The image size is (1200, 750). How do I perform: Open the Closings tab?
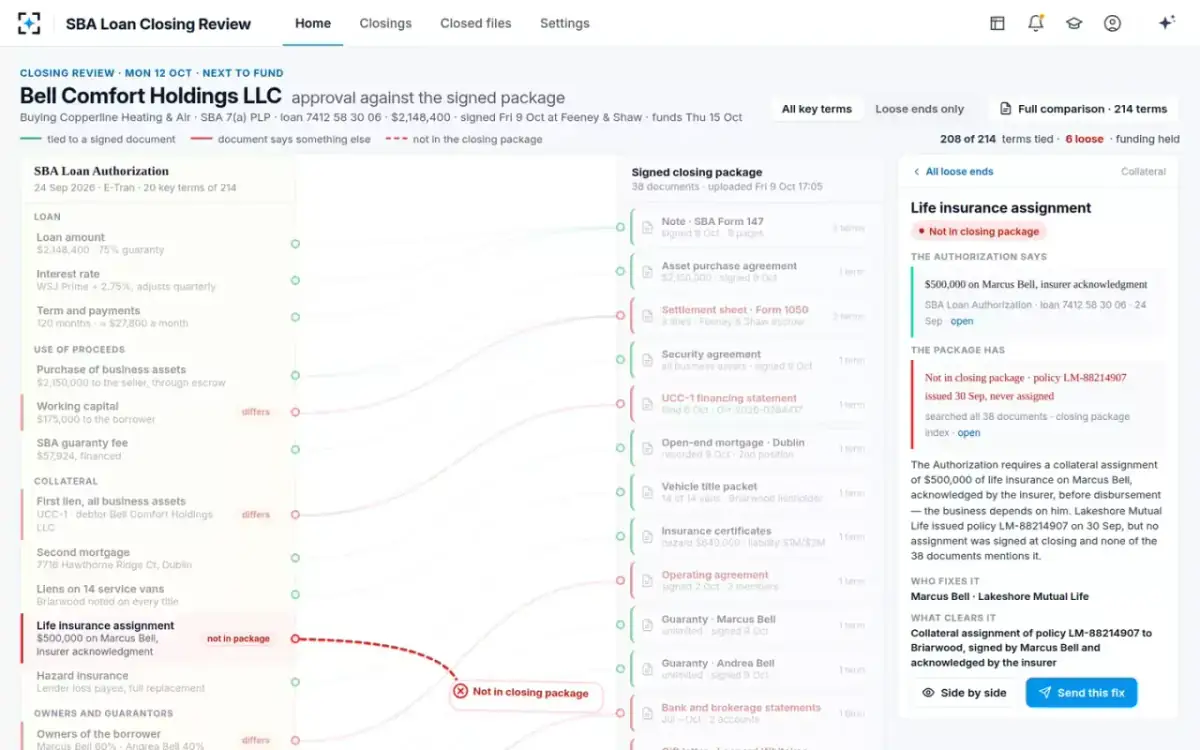pyautogui.click(x=385, y=23)
